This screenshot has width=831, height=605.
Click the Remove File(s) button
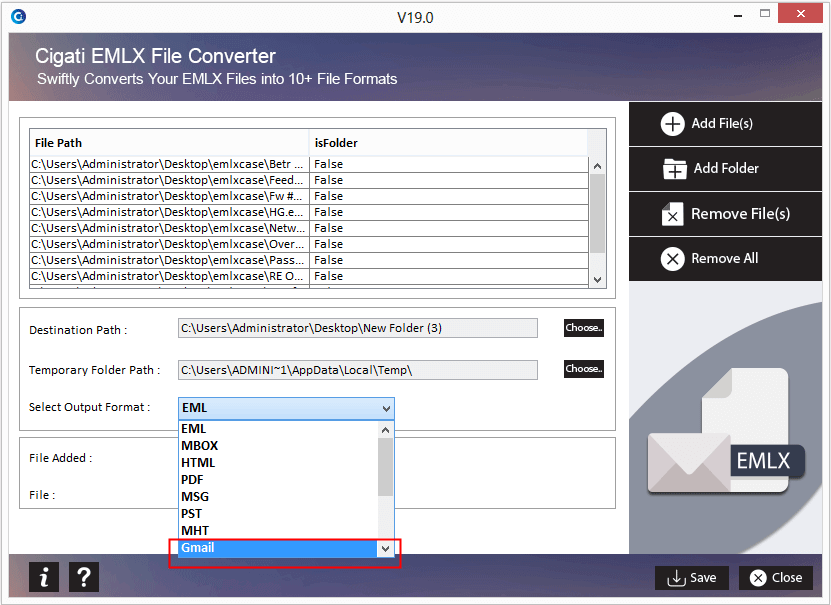(x=725, y=214)
